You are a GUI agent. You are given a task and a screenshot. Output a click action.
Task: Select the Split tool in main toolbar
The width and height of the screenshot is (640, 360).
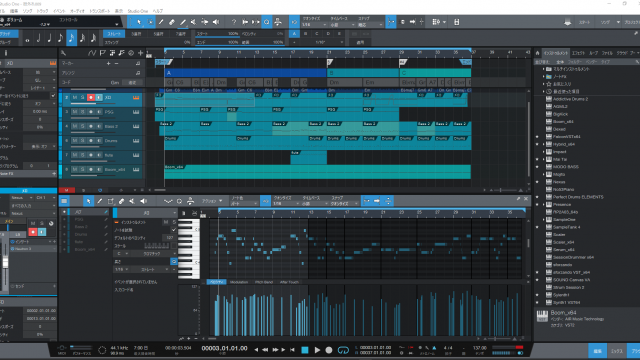(x=161, y=22)
